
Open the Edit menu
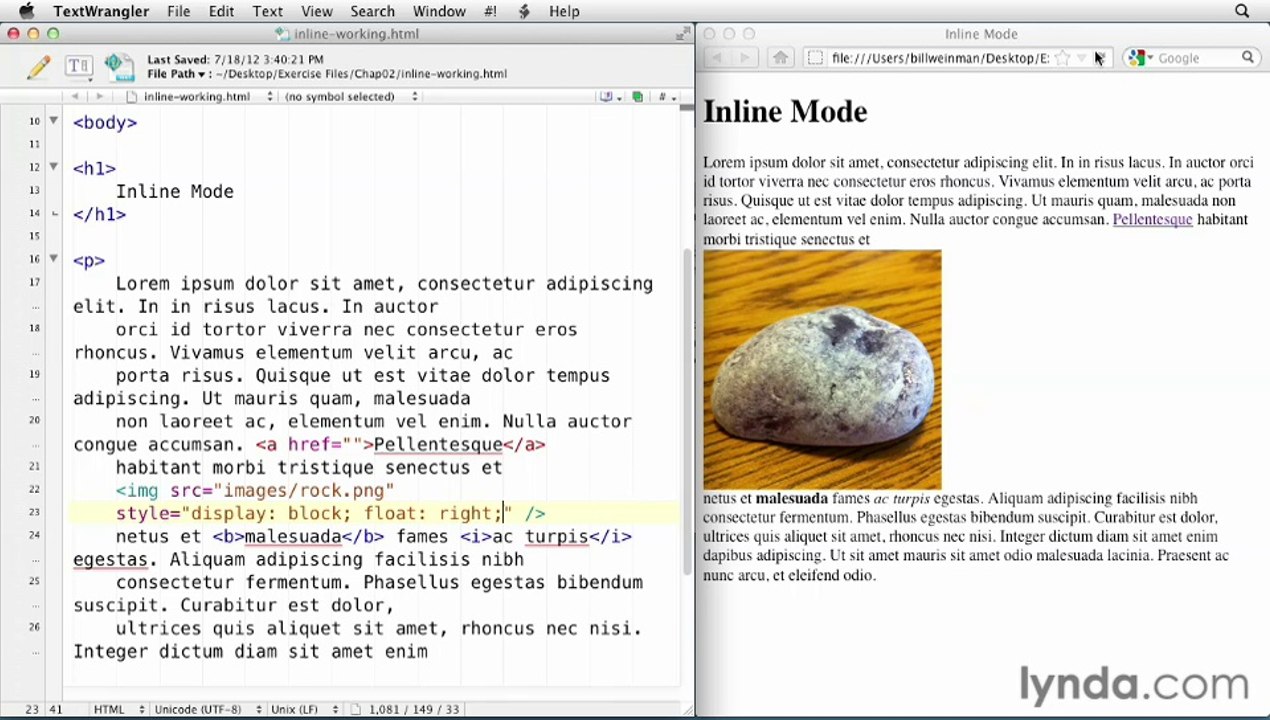[221, 11]
